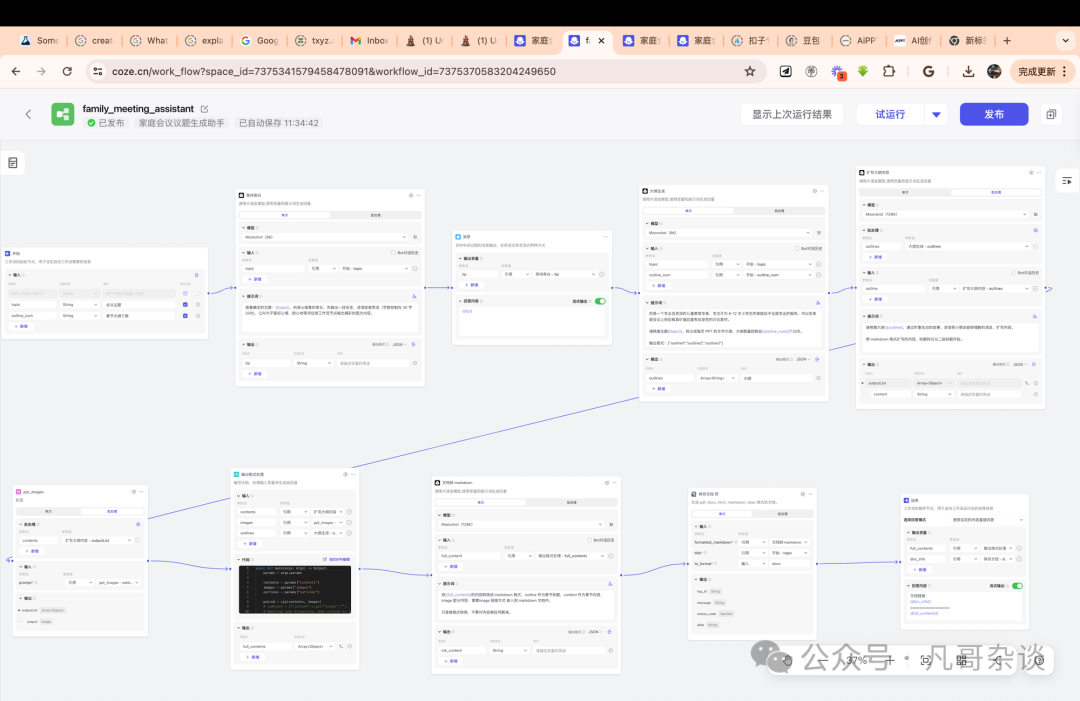This screenshot has height=701, width=1080.
Task: Open the Gmail Inbox browser tab
Action: (369, 41)
